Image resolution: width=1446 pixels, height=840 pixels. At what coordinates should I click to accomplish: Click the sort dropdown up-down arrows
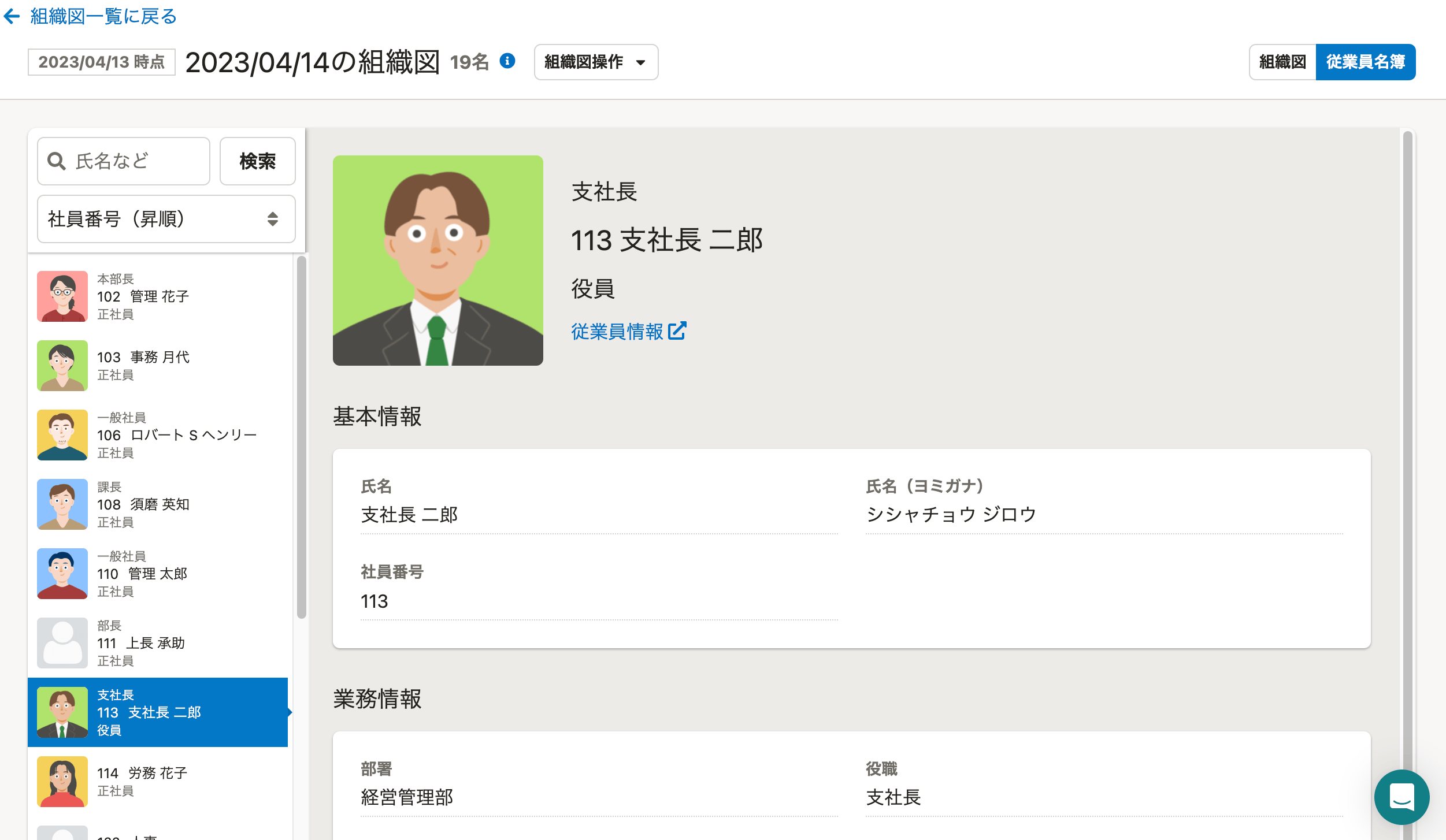point(273,219)
